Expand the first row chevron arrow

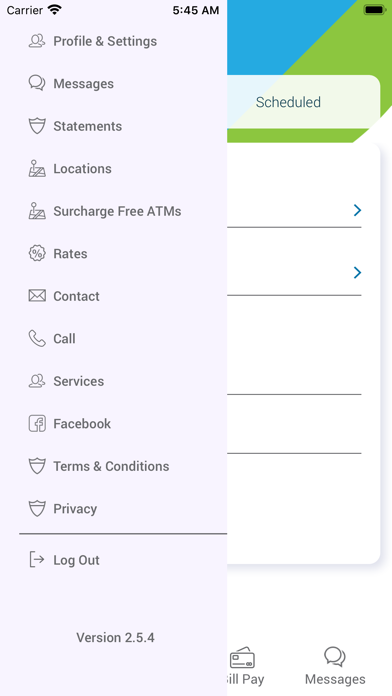coord(357,210)
